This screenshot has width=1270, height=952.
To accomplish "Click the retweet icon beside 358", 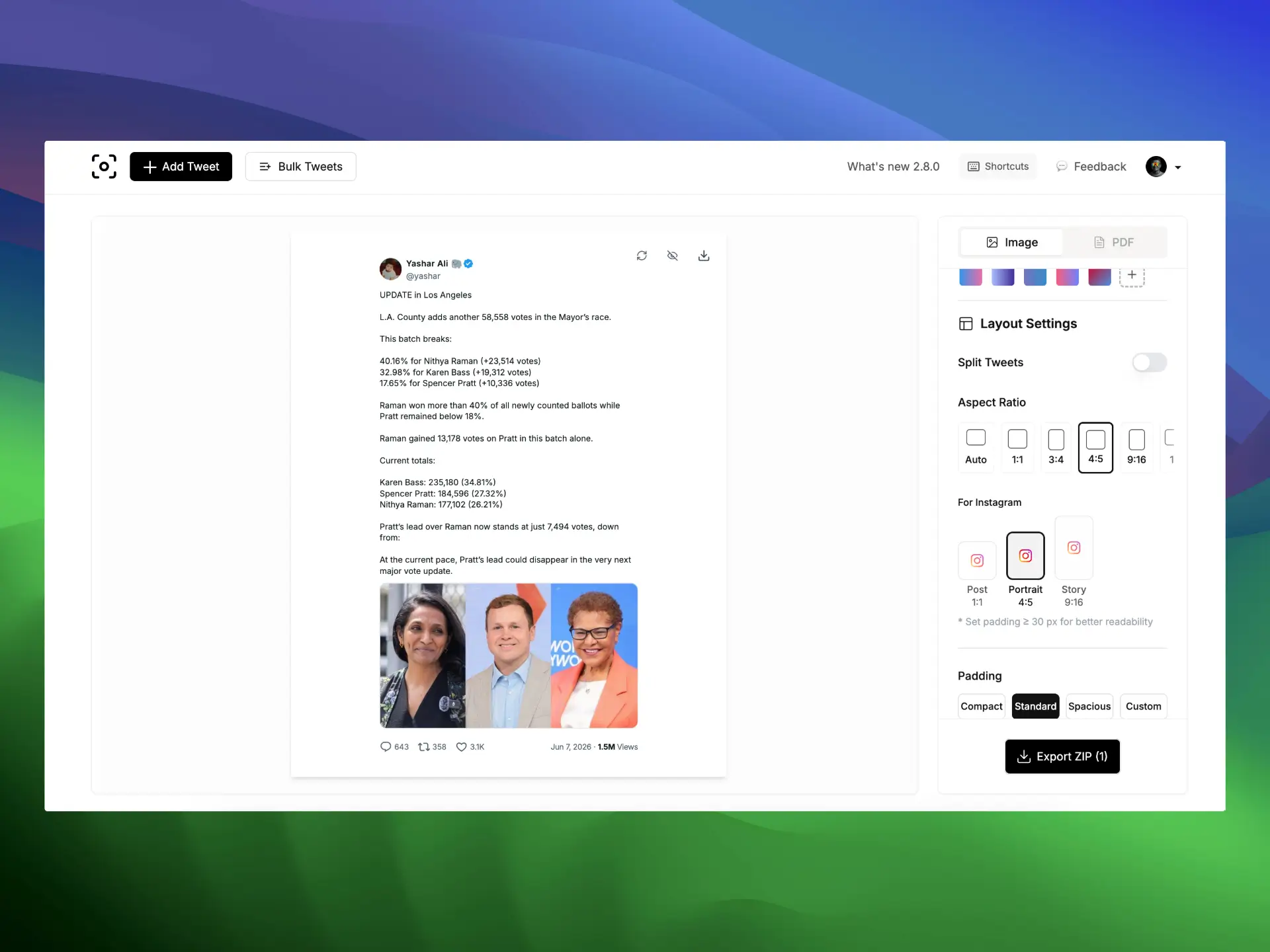I will point(424,747).
